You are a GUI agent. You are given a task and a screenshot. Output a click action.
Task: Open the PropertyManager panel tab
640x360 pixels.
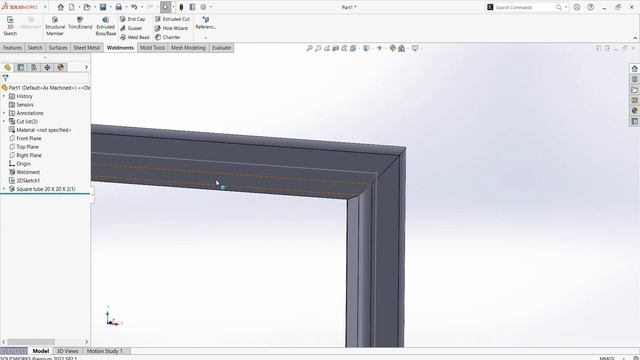pos(21,67)
